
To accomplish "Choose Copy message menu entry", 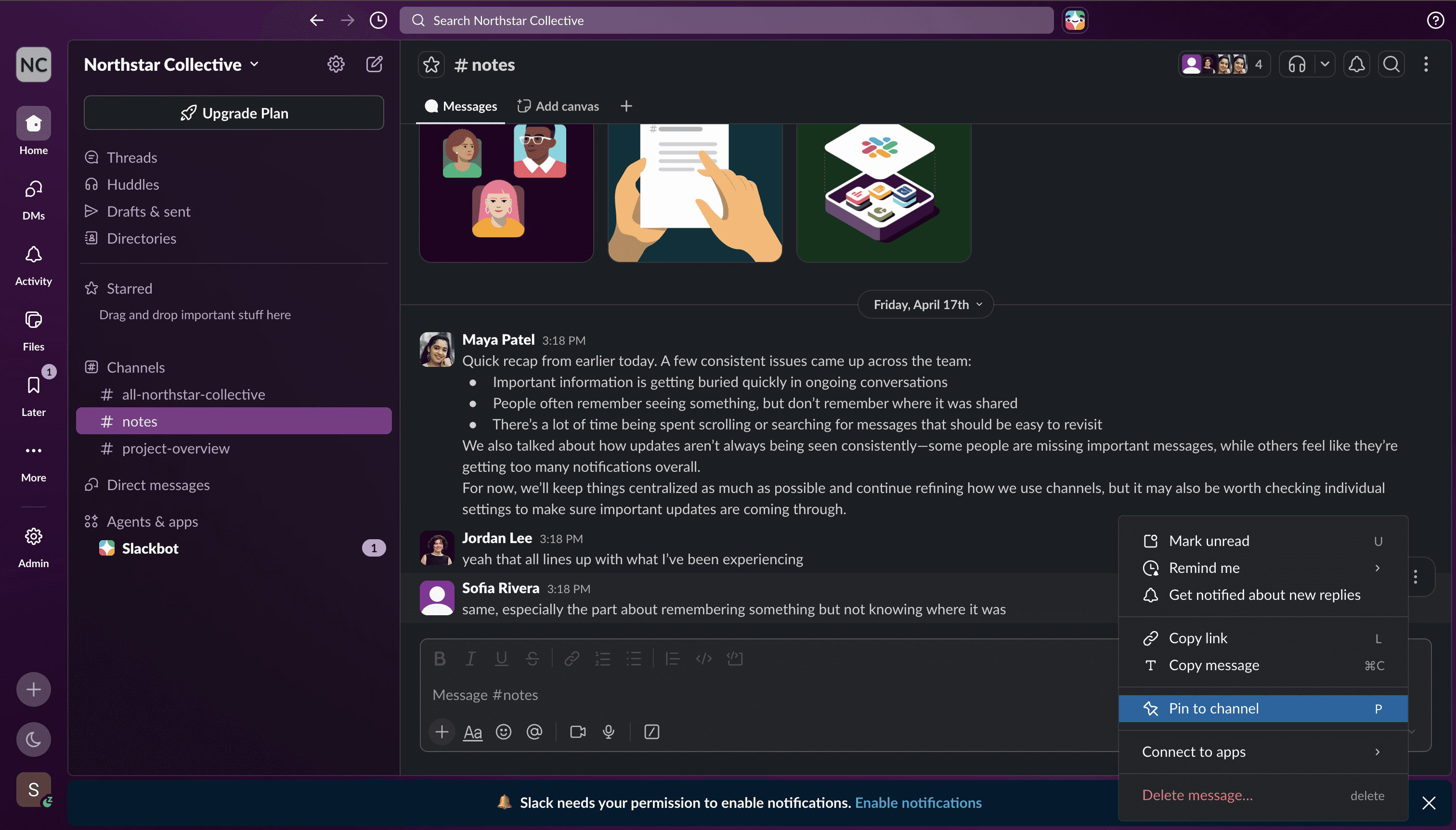I will 1263,665.
